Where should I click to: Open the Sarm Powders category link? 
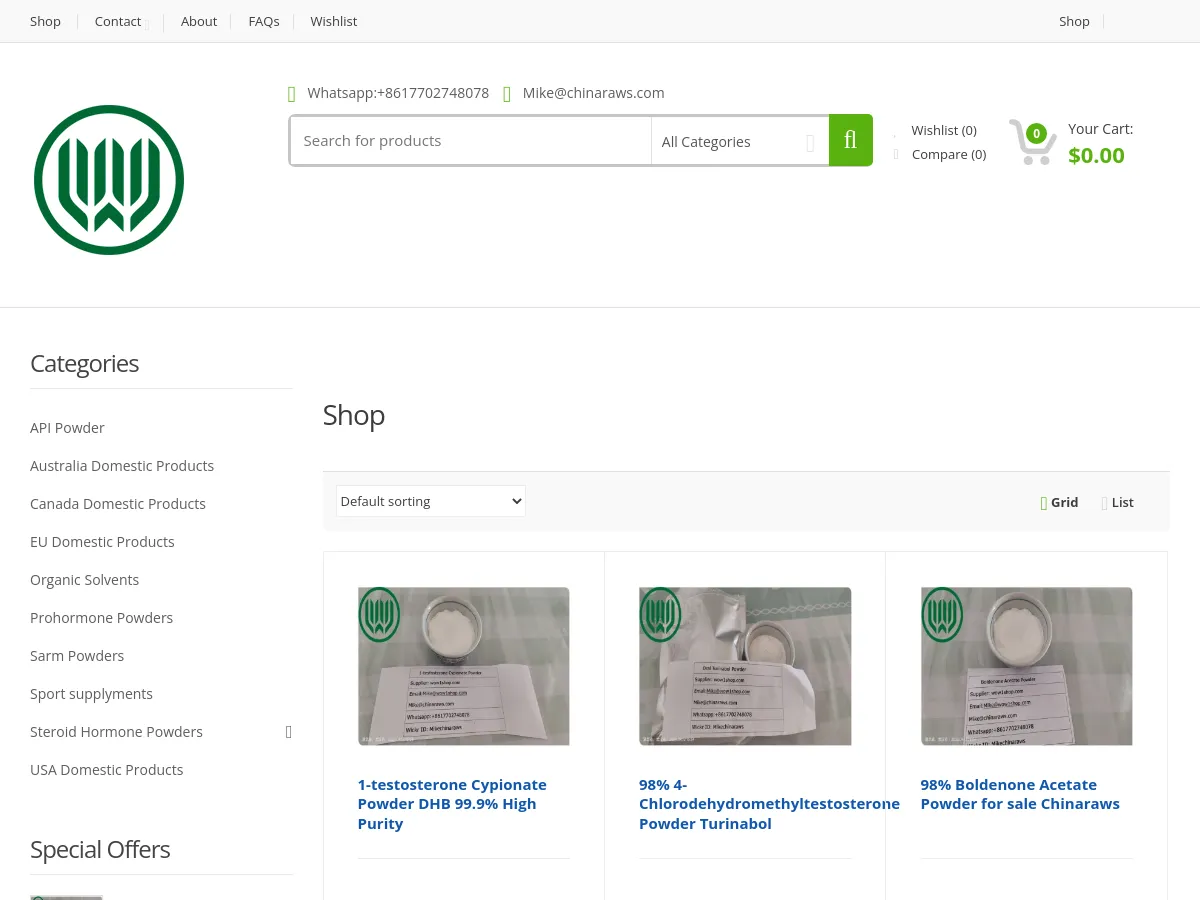click(77, 655)
